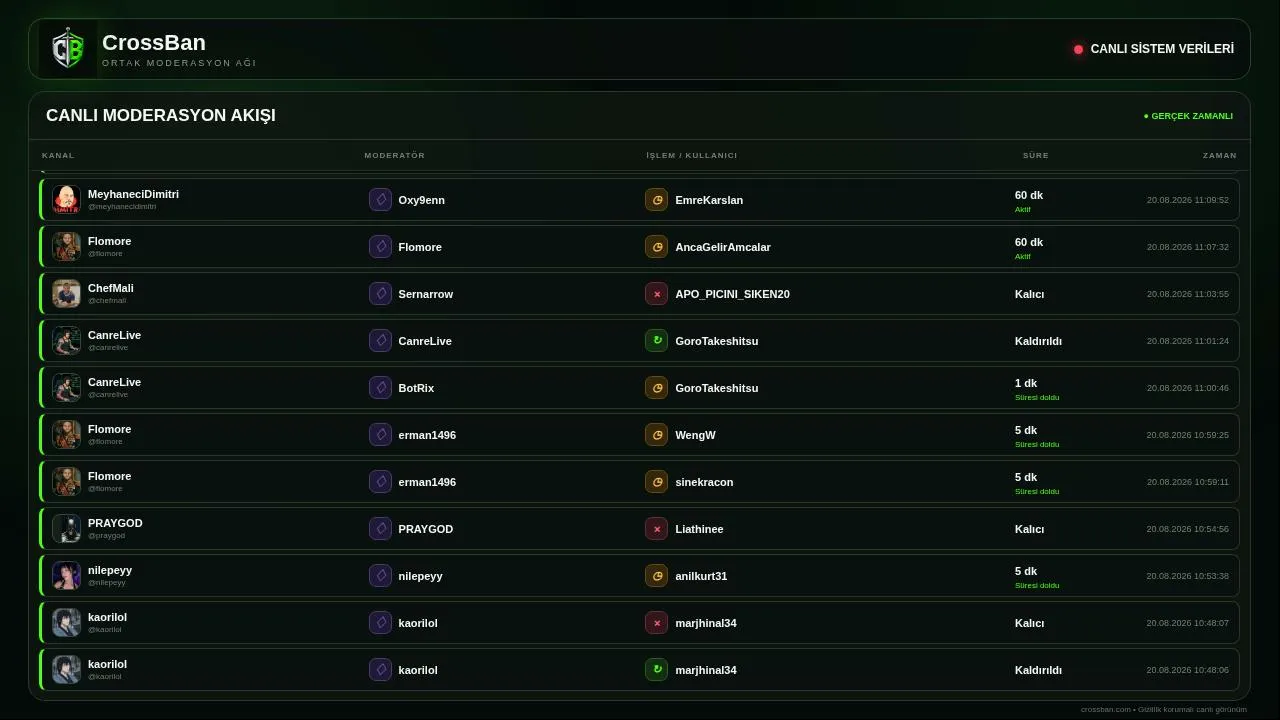The height and width of the screenshot is (720, 1280).
Task: Click moderator name Sernarrow
Action: click(425, 294)
